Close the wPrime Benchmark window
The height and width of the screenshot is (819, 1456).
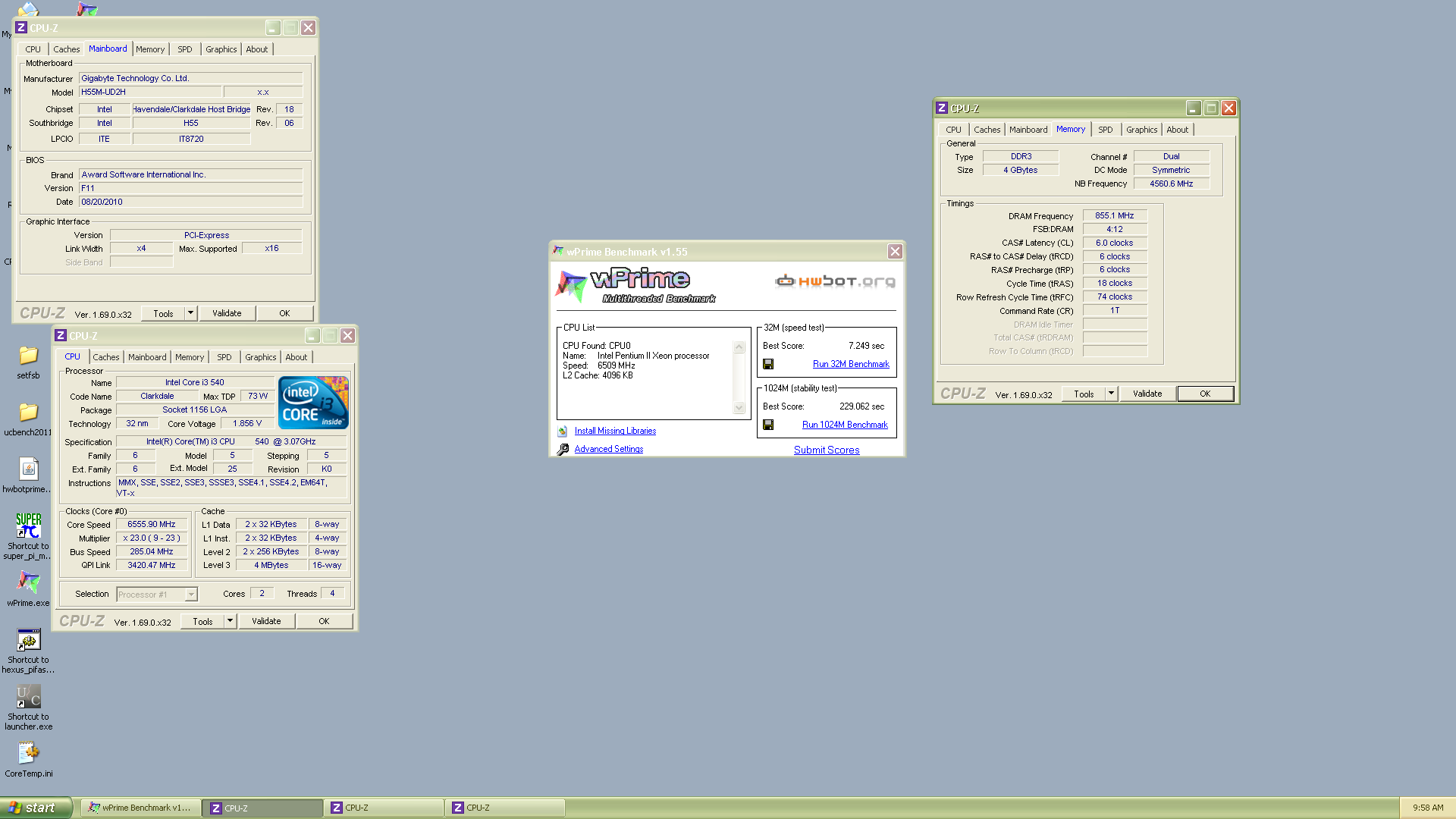tap(895, 252)
